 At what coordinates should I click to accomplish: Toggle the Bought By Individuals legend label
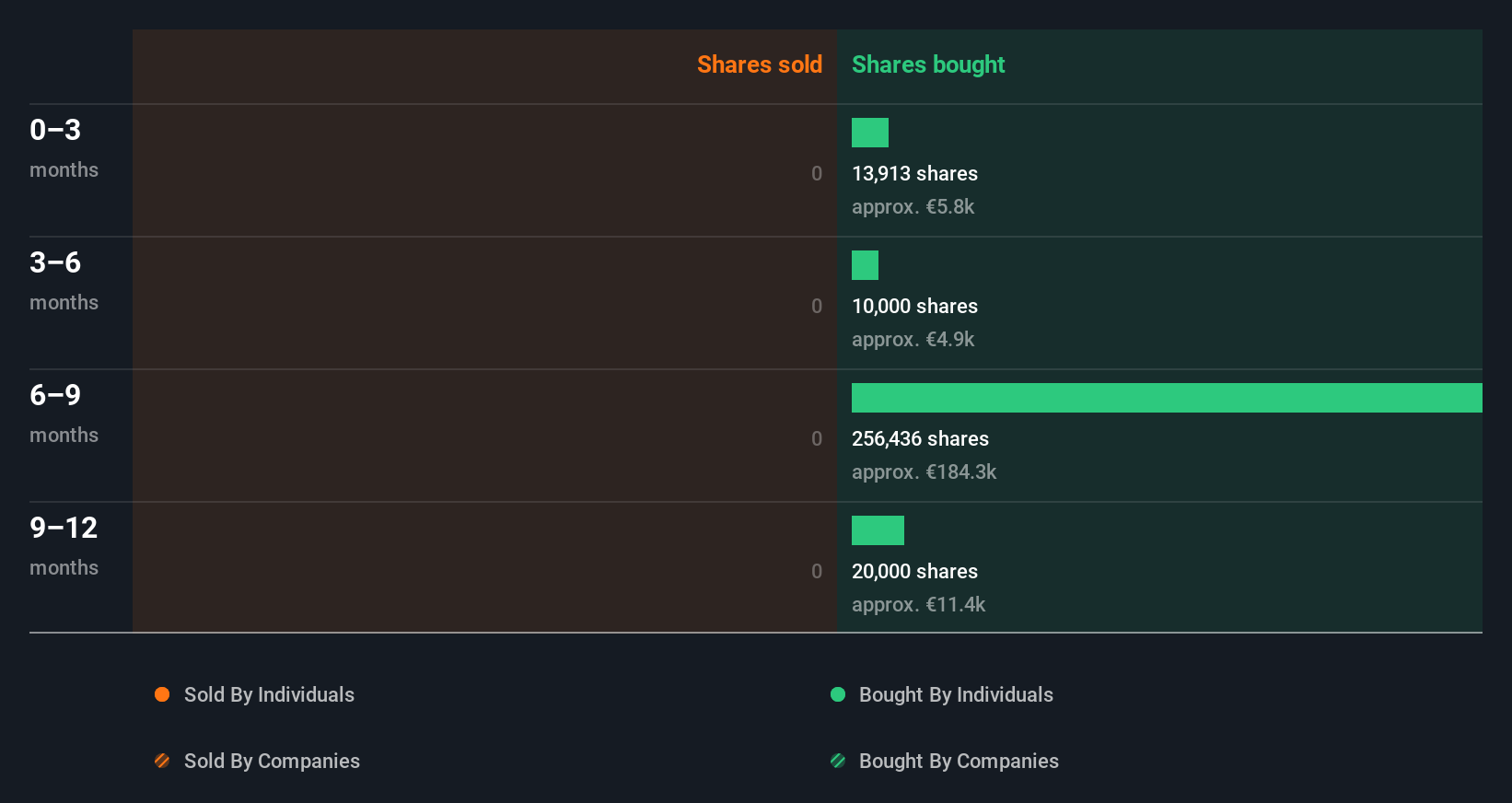click(956, 694)
